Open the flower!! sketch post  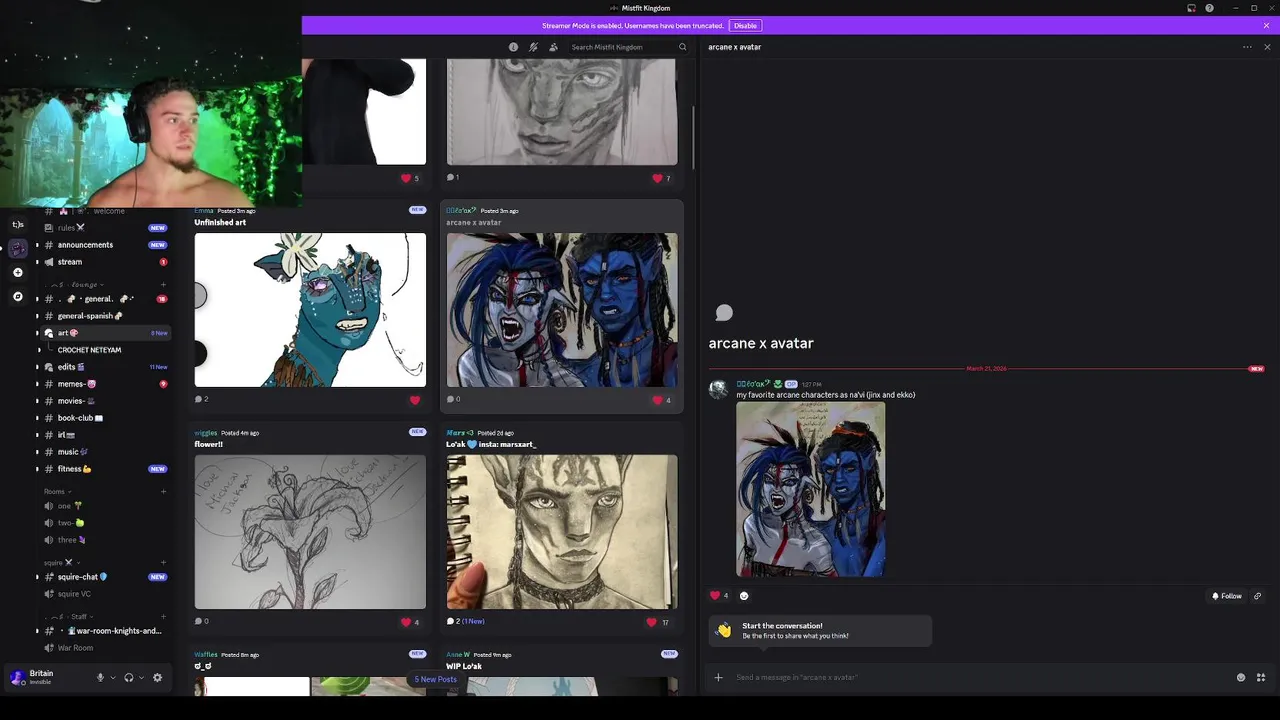click(x=310, y=532)
